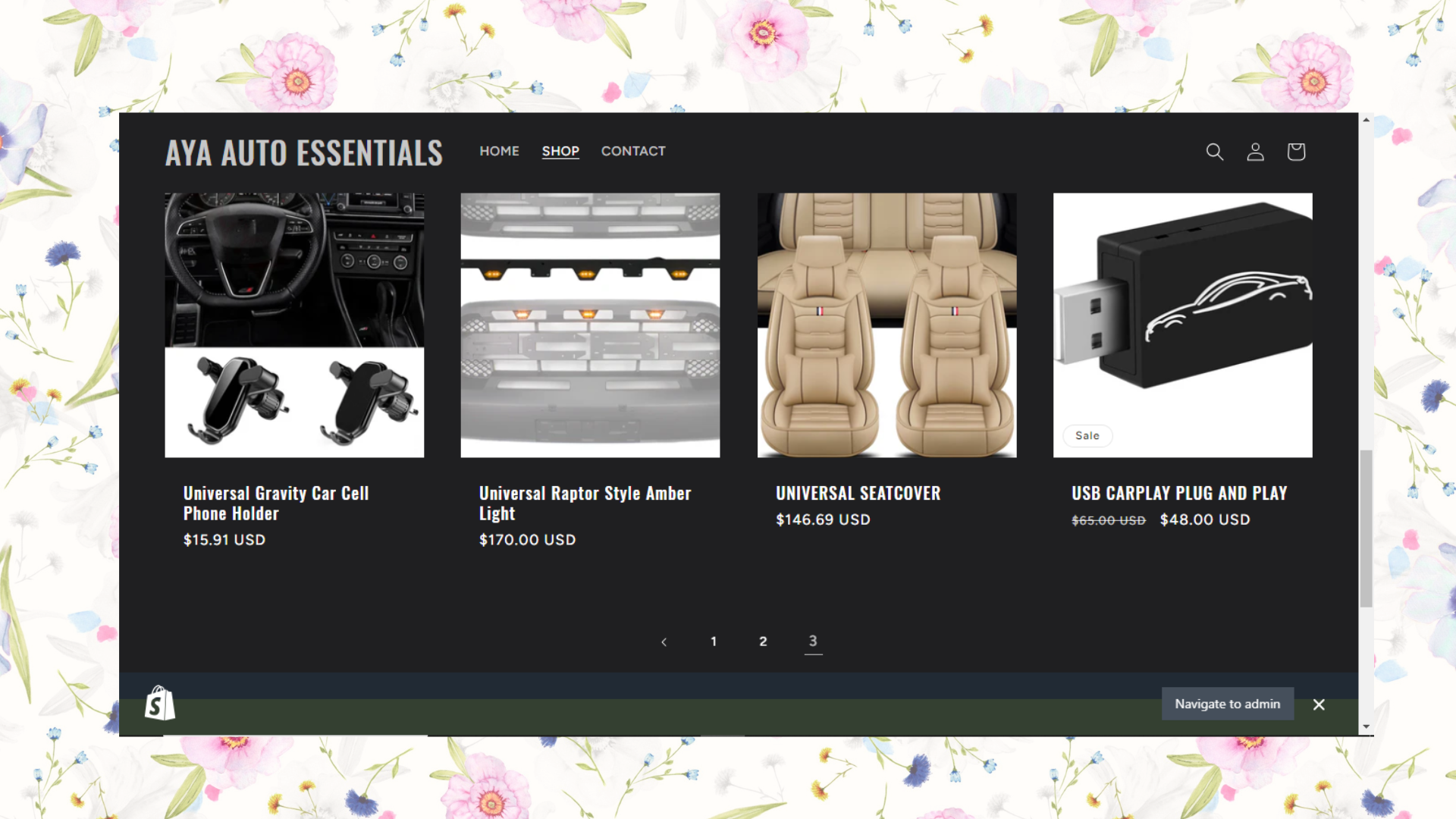The image size is (1456, 819).
Task: Open the shopping cart icon
Action: (x=1296, y=152)
